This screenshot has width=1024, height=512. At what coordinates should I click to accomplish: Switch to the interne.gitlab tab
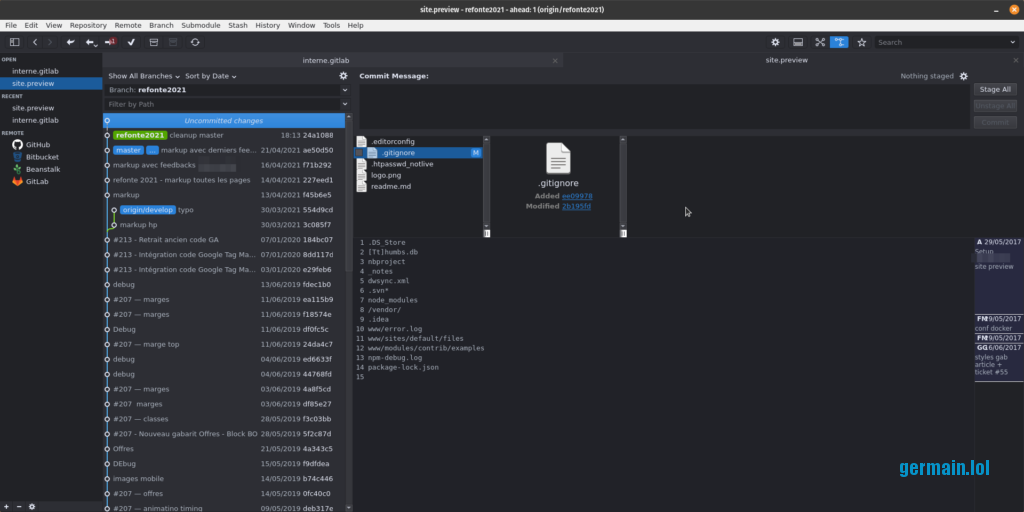click(x=330, y=60)
